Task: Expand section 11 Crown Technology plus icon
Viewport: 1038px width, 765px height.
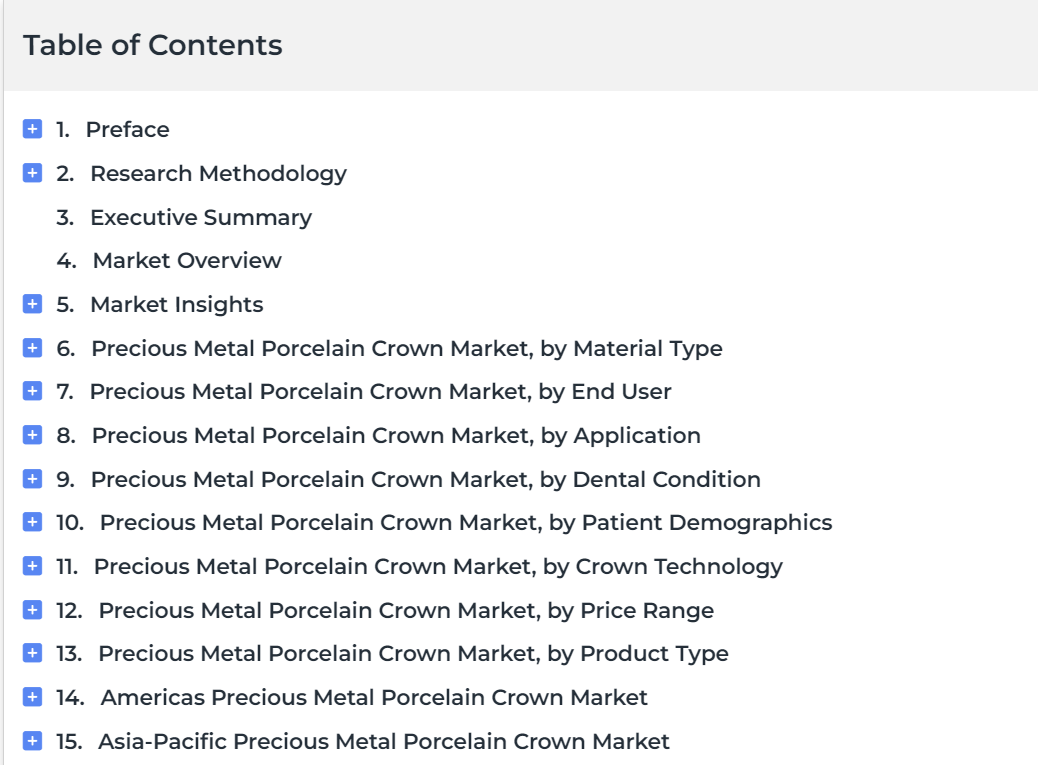Action: click(32, 566)
